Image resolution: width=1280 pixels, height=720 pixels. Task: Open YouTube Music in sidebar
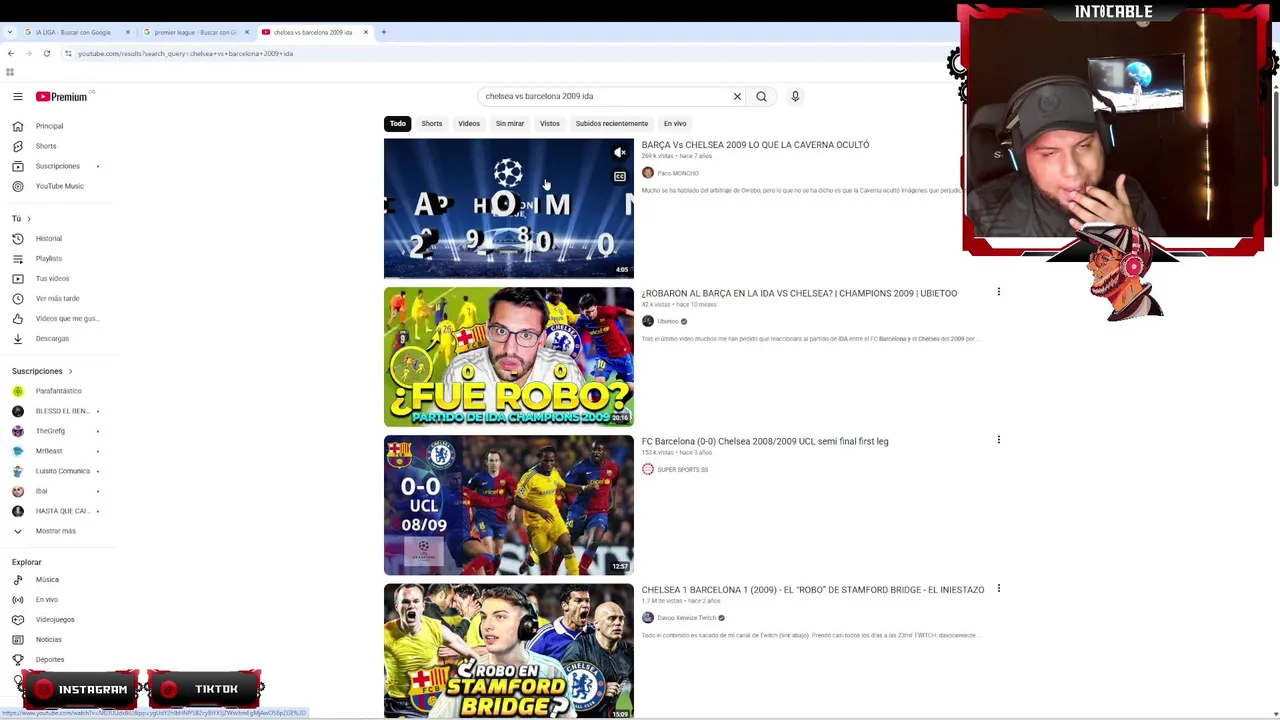[60, 186]
